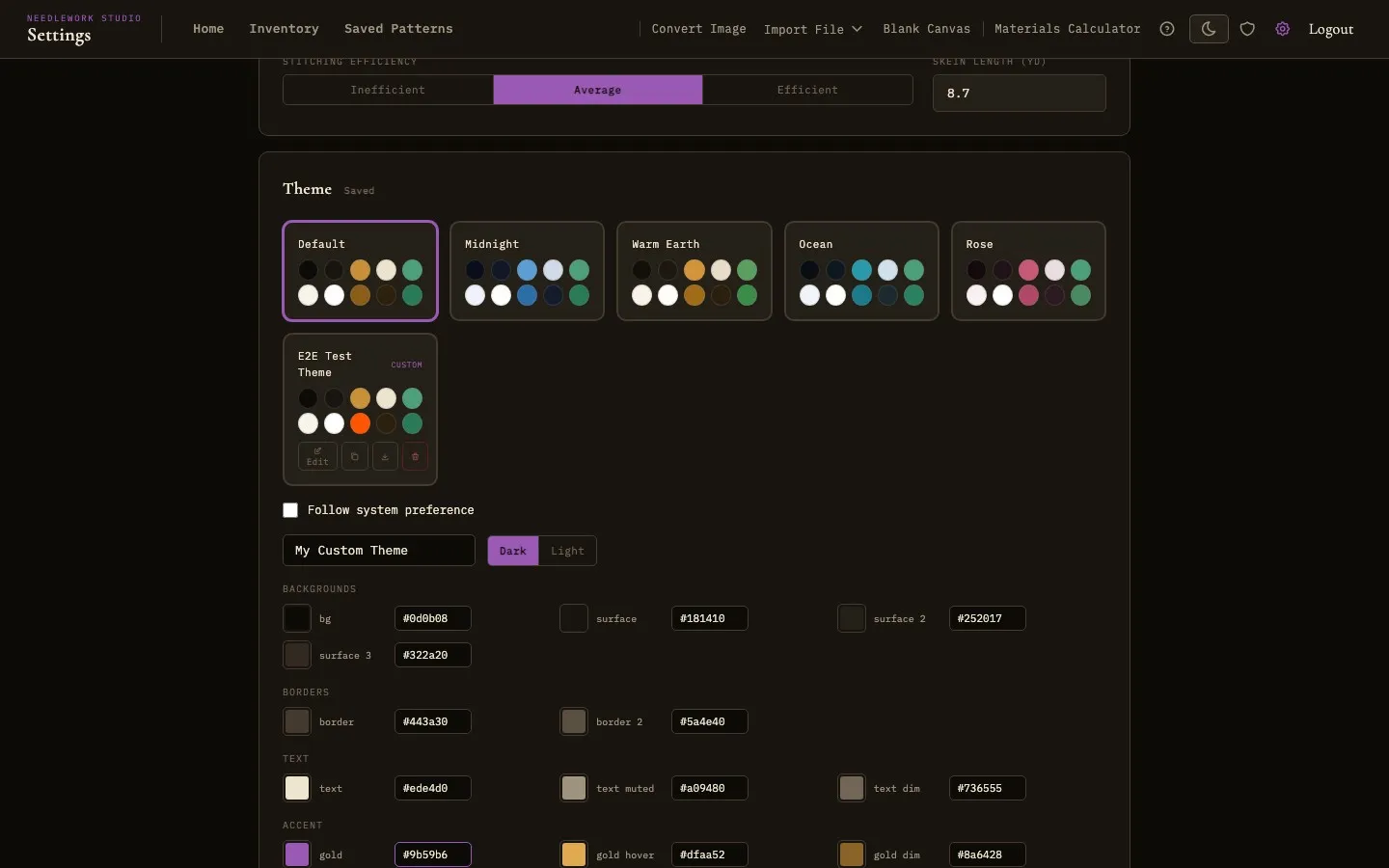Click the Logout button
The width and height of the screenshot is (1389, 868).
coord(1330,29)
